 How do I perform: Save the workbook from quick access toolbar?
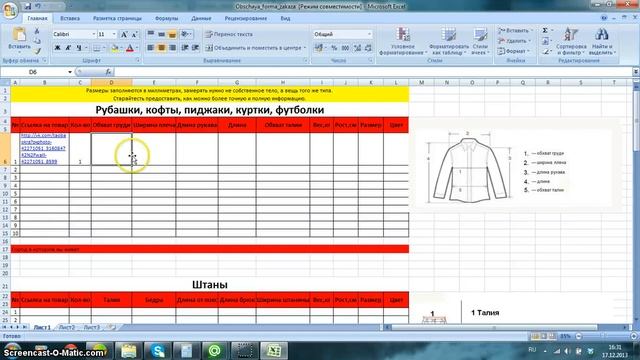[x=28, y=6]
